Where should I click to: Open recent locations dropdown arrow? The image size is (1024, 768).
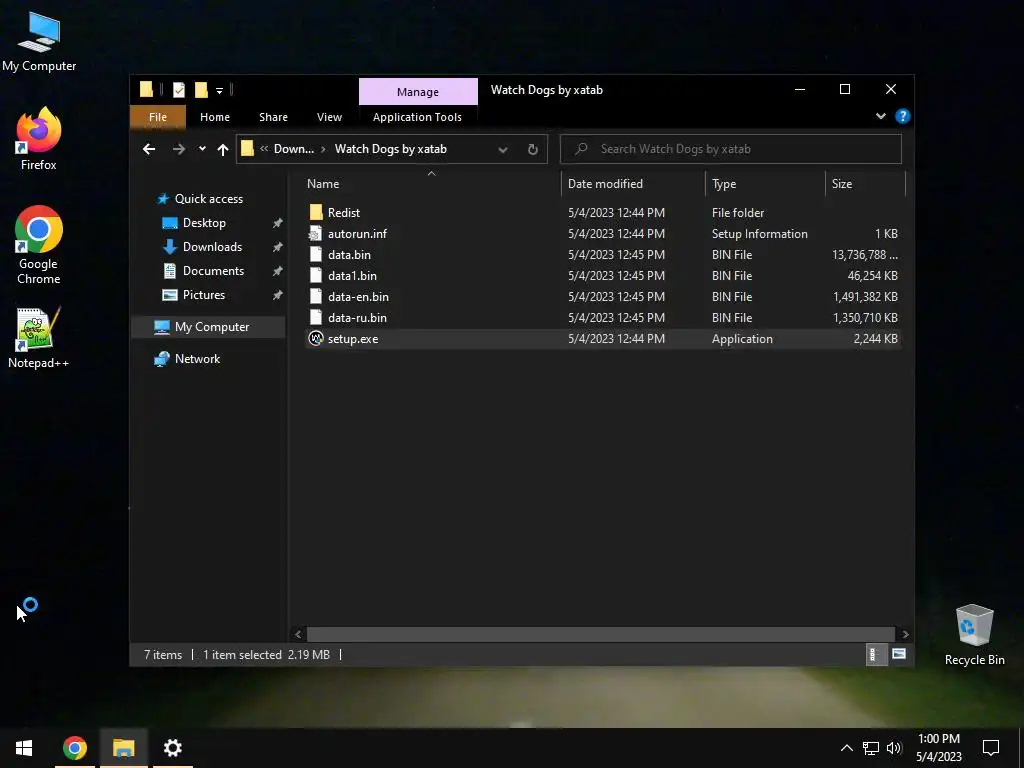tap(202, 149)
